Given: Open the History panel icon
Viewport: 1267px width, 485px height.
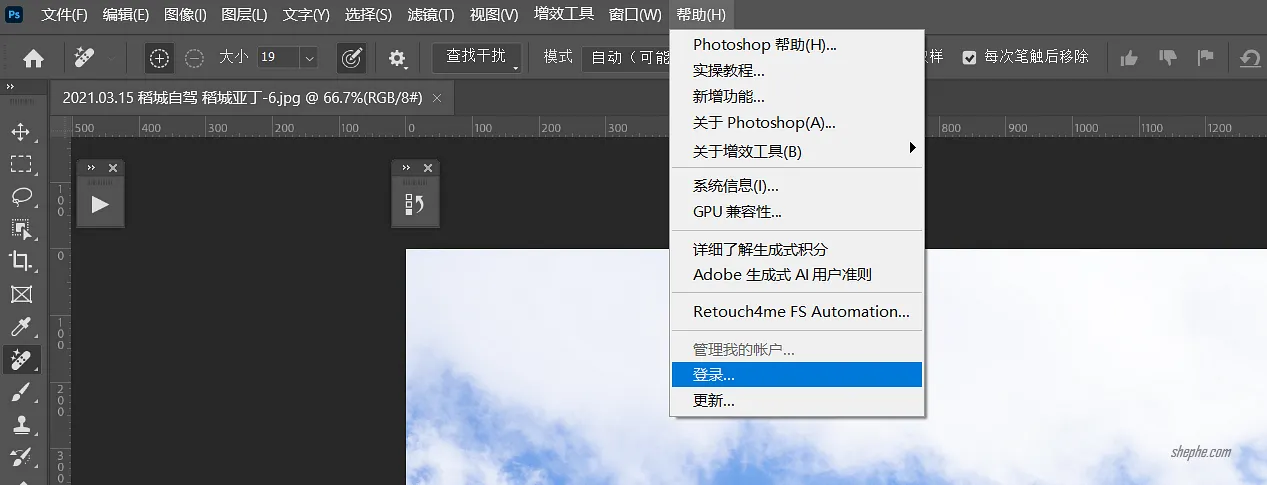Looking at the screenshot, I should point(415,205).
